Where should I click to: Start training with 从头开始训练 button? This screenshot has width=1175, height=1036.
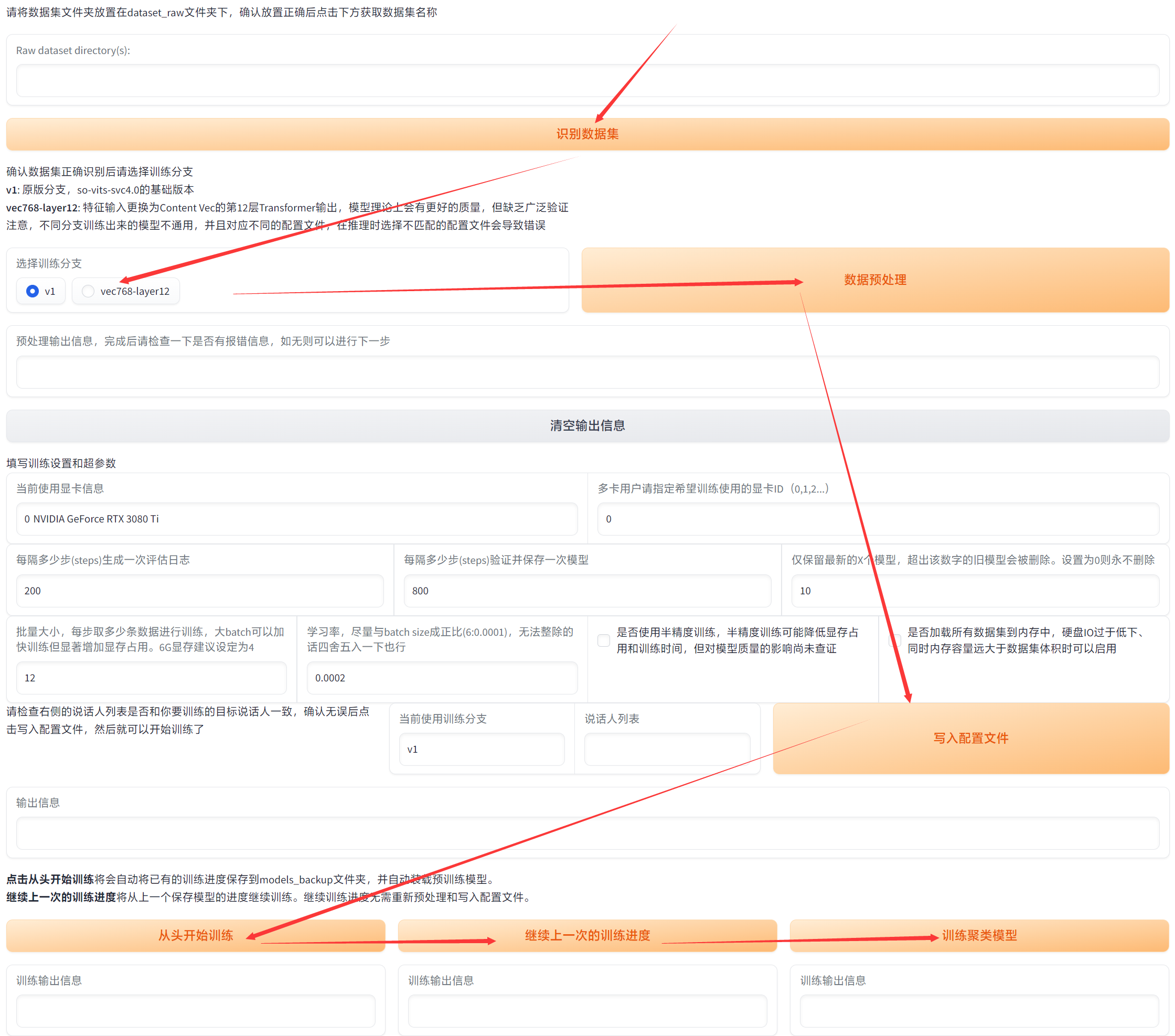196,935
